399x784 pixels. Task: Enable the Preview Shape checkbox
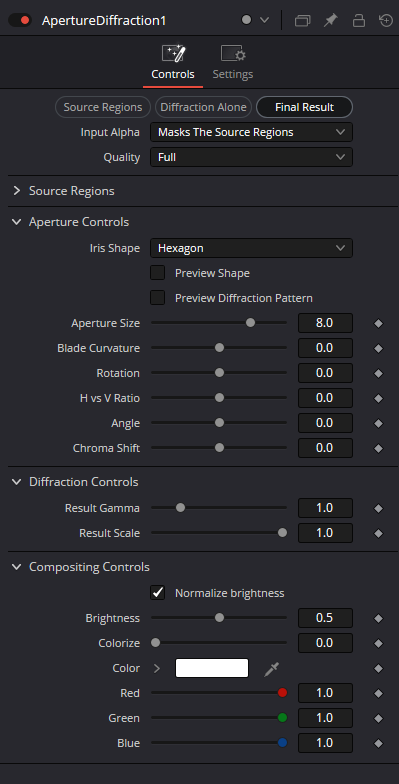coord(158,273)
